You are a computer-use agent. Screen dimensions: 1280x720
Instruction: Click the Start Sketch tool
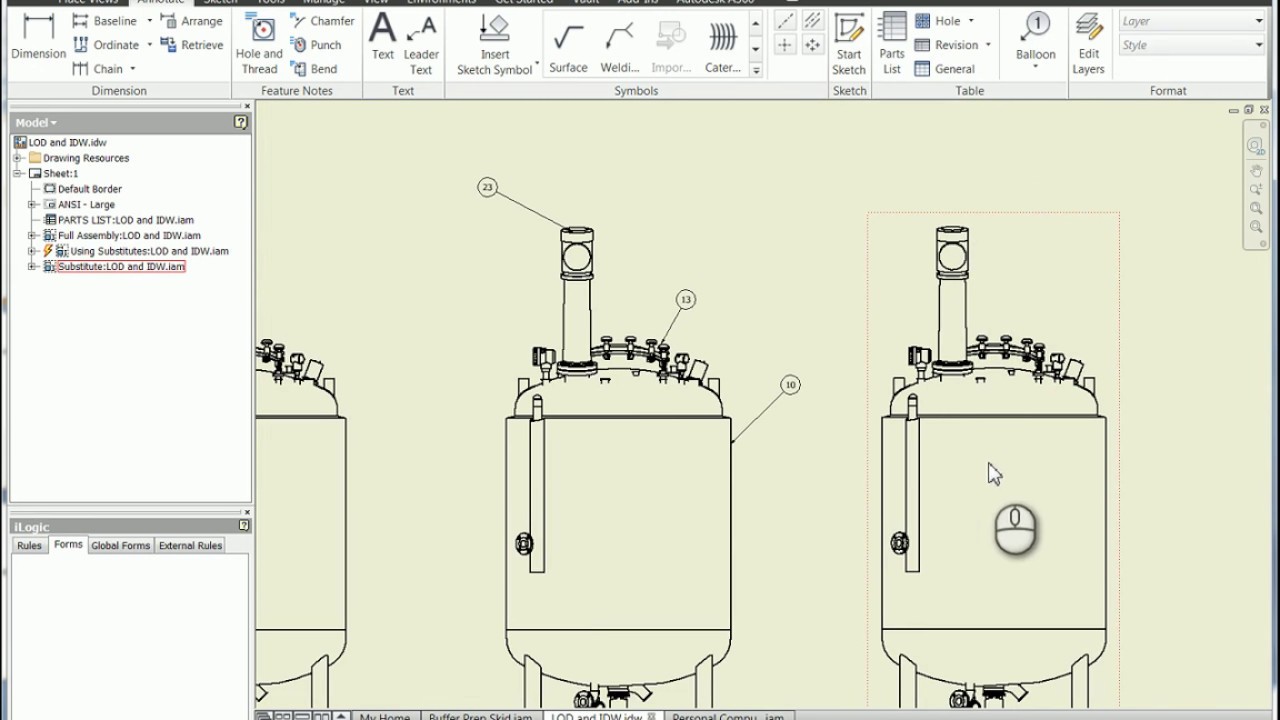click(849, 44)
